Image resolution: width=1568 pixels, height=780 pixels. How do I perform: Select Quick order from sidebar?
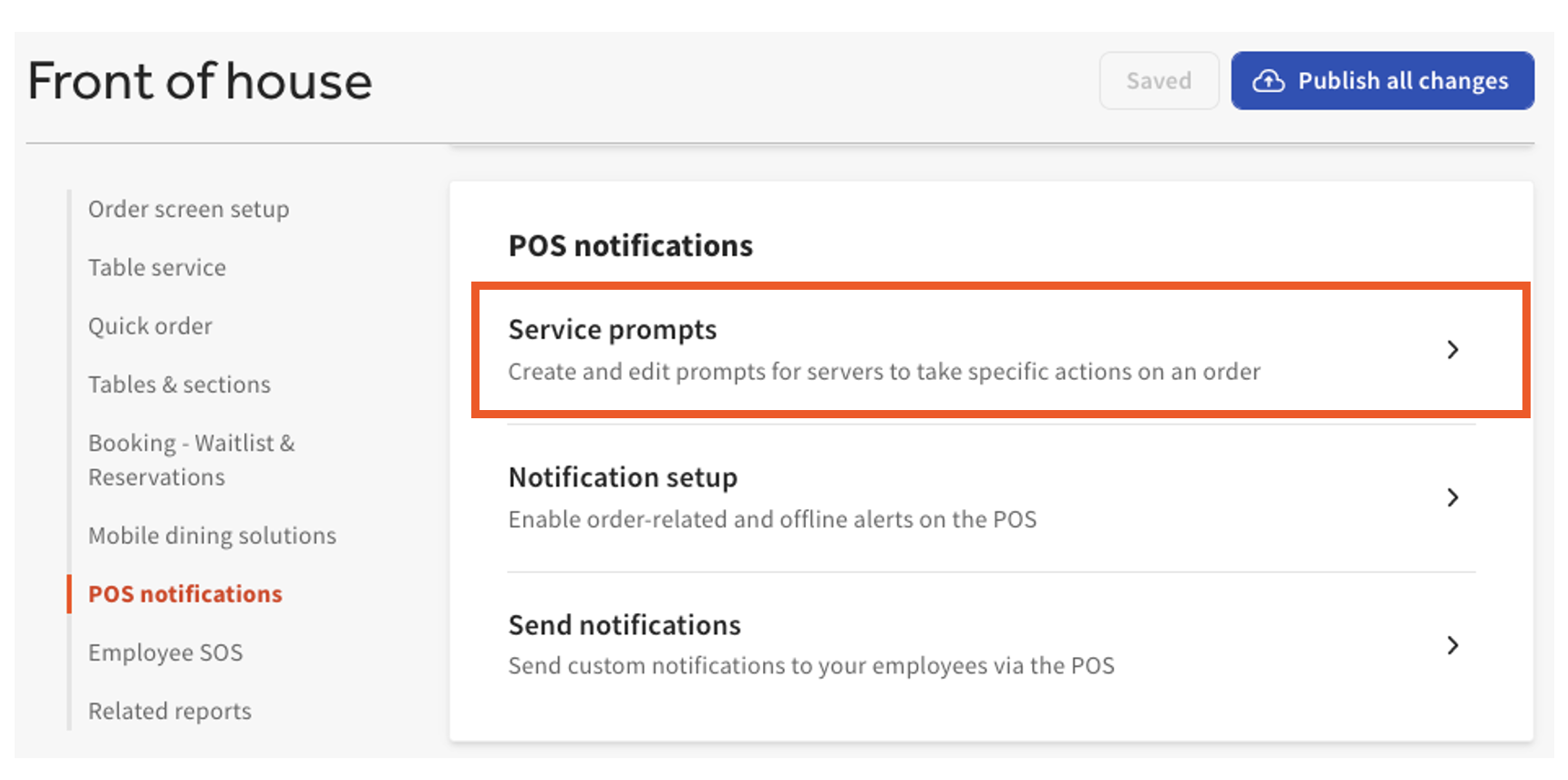[150, 325]
